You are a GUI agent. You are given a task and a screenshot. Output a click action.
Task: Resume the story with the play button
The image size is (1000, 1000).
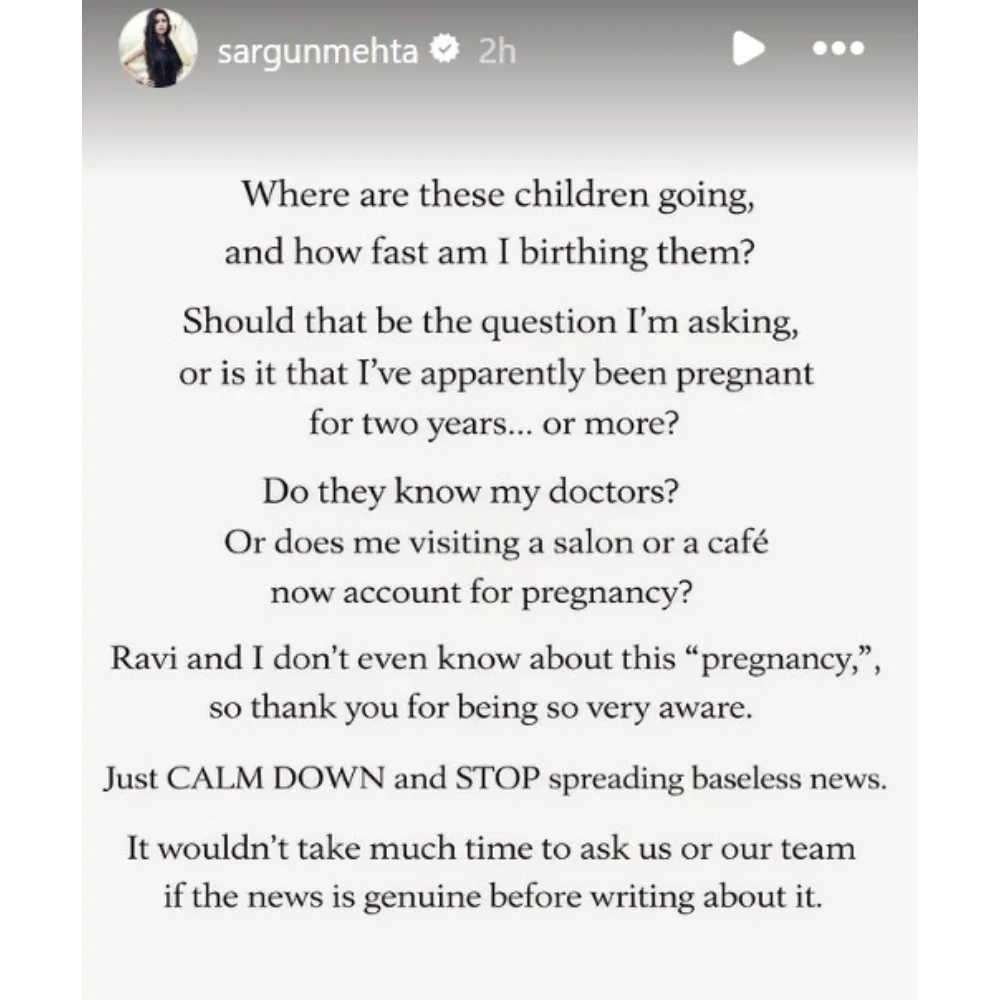[x=749, y=49]
